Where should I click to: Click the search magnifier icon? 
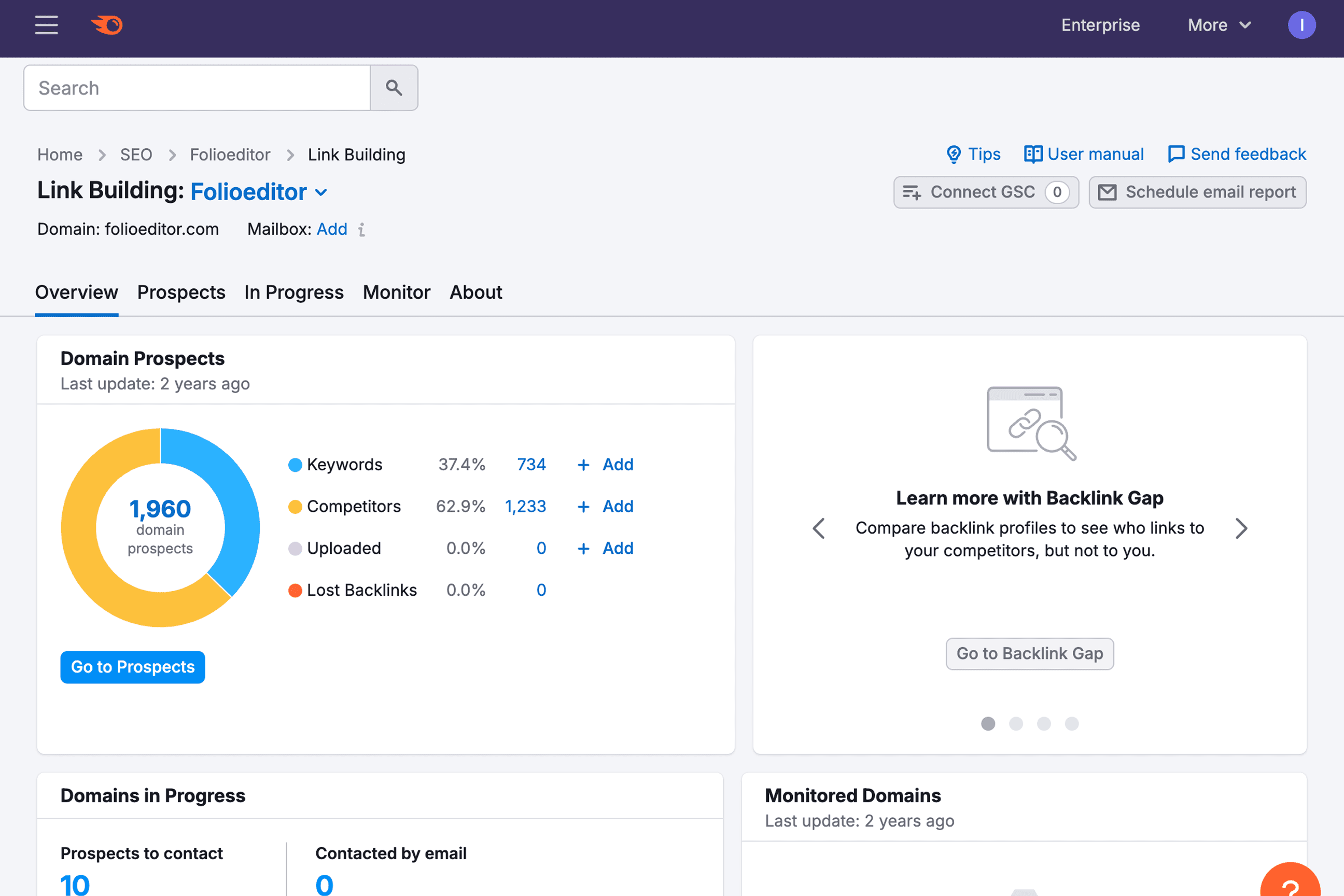[x=394, y=88]
